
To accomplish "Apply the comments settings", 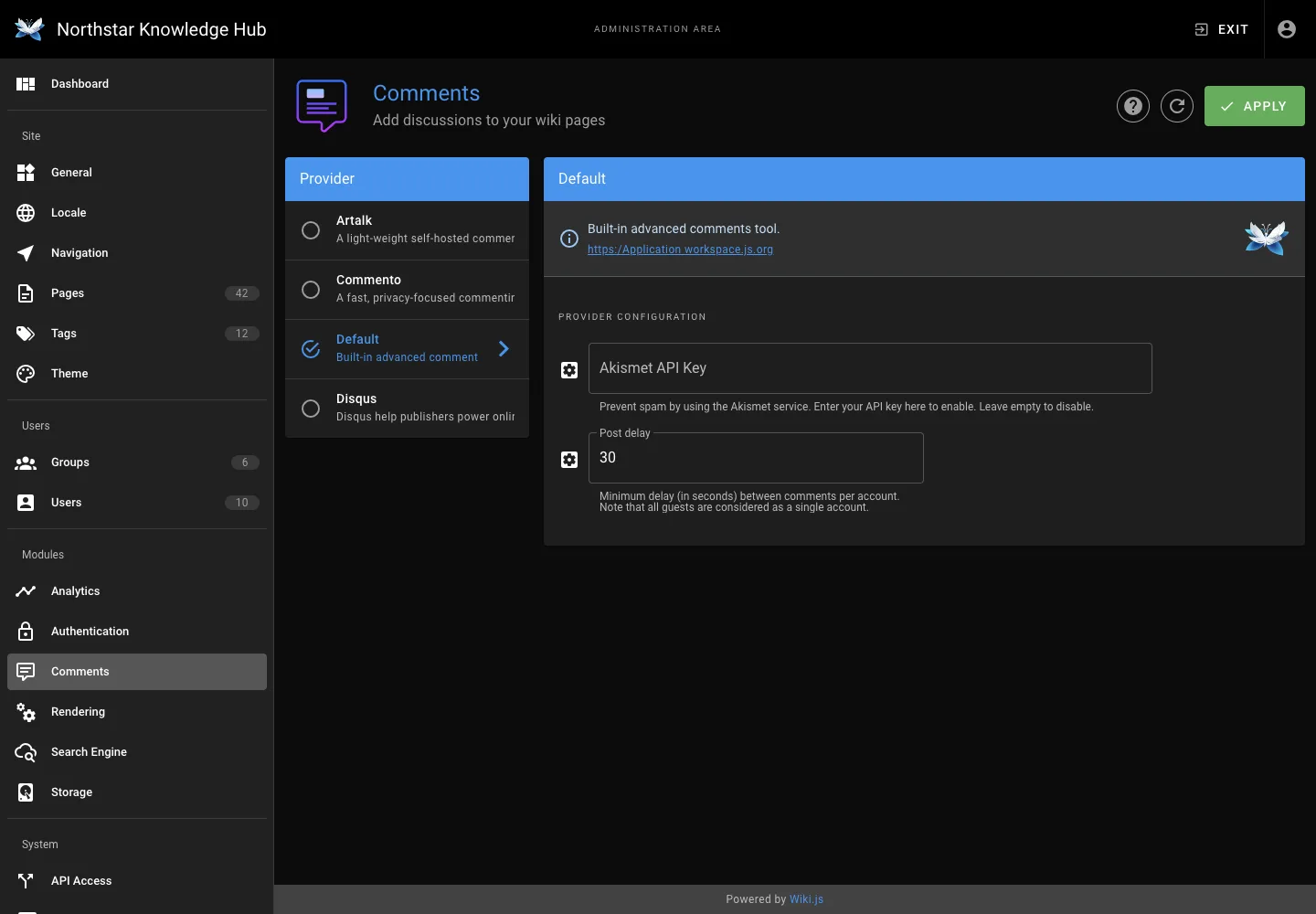I will click(1254, 106).
